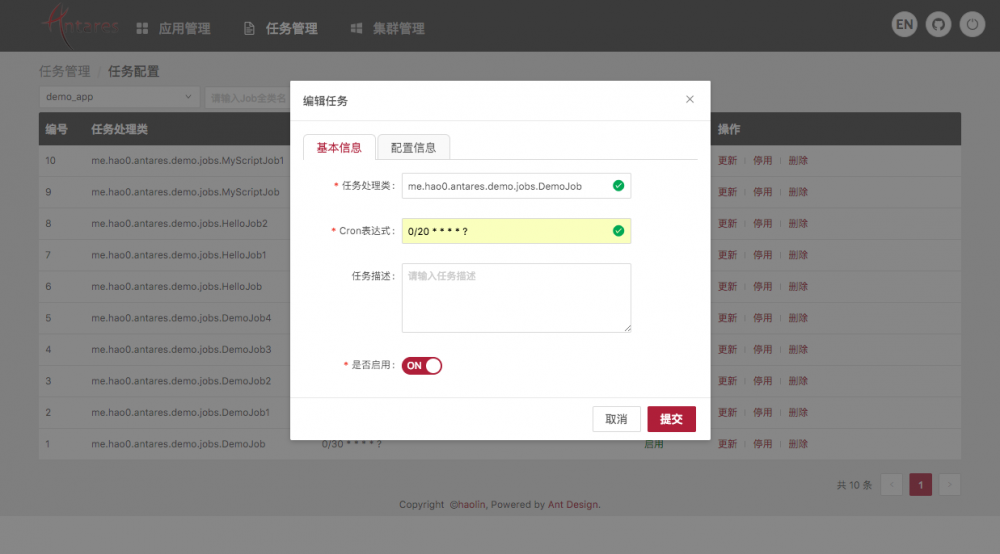Submit the form with 提交
This screenshot has width=1000, height=554.
pyautogui.click(x=671, y=419)
